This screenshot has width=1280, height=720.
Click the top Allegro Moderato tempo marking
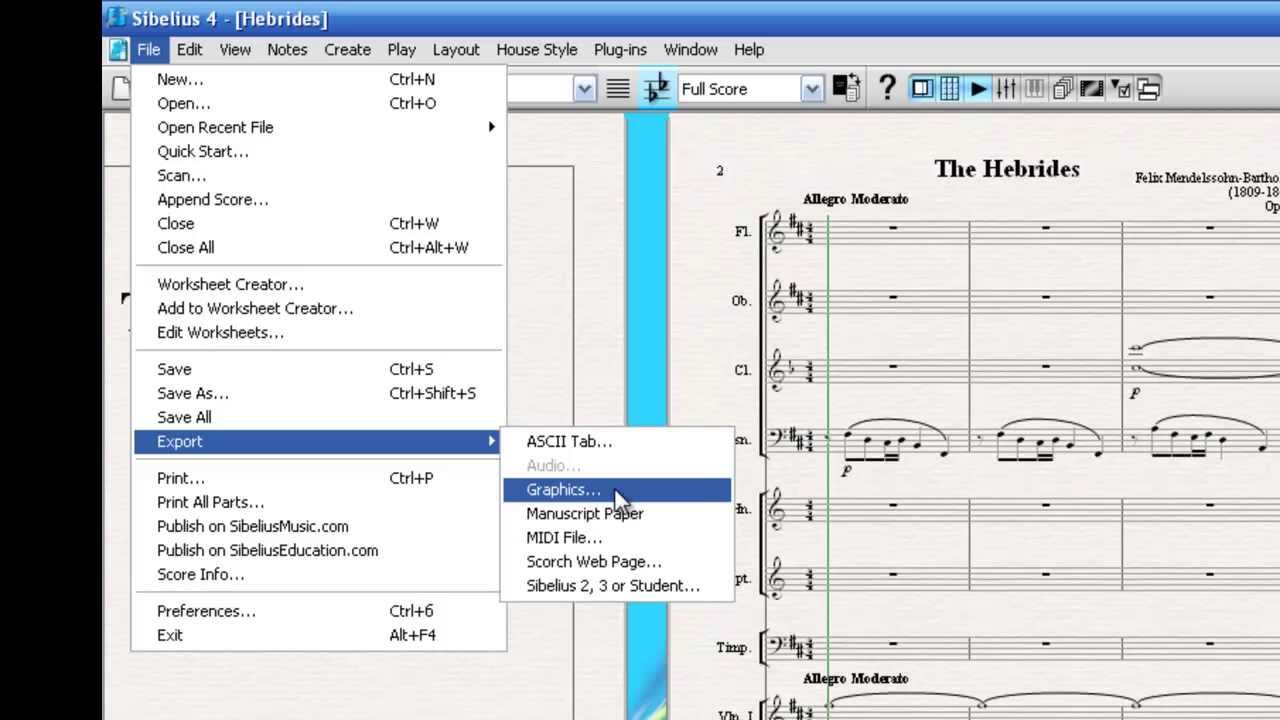(855, 199)
